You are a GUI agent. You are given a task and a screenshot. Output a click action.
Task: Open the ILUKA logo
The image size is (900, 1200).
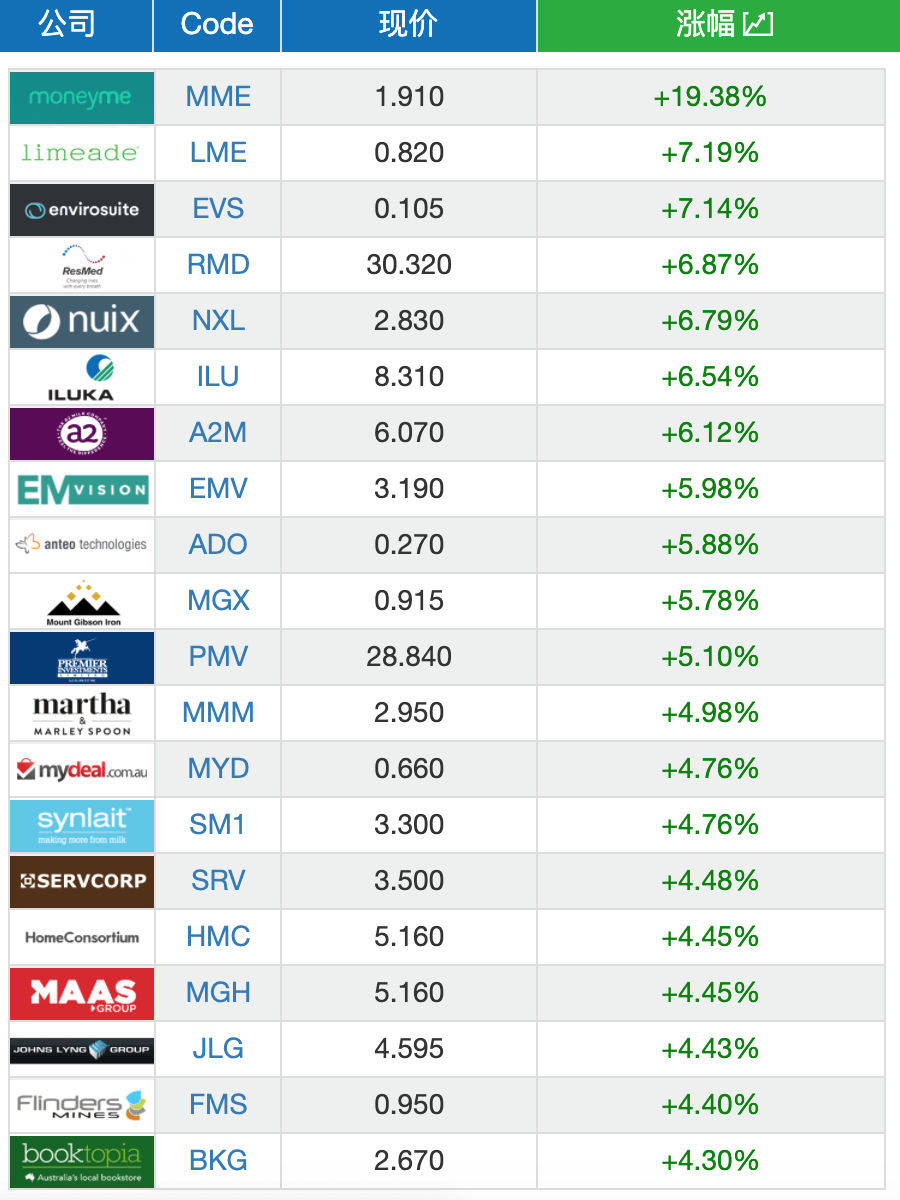(81, 377)
